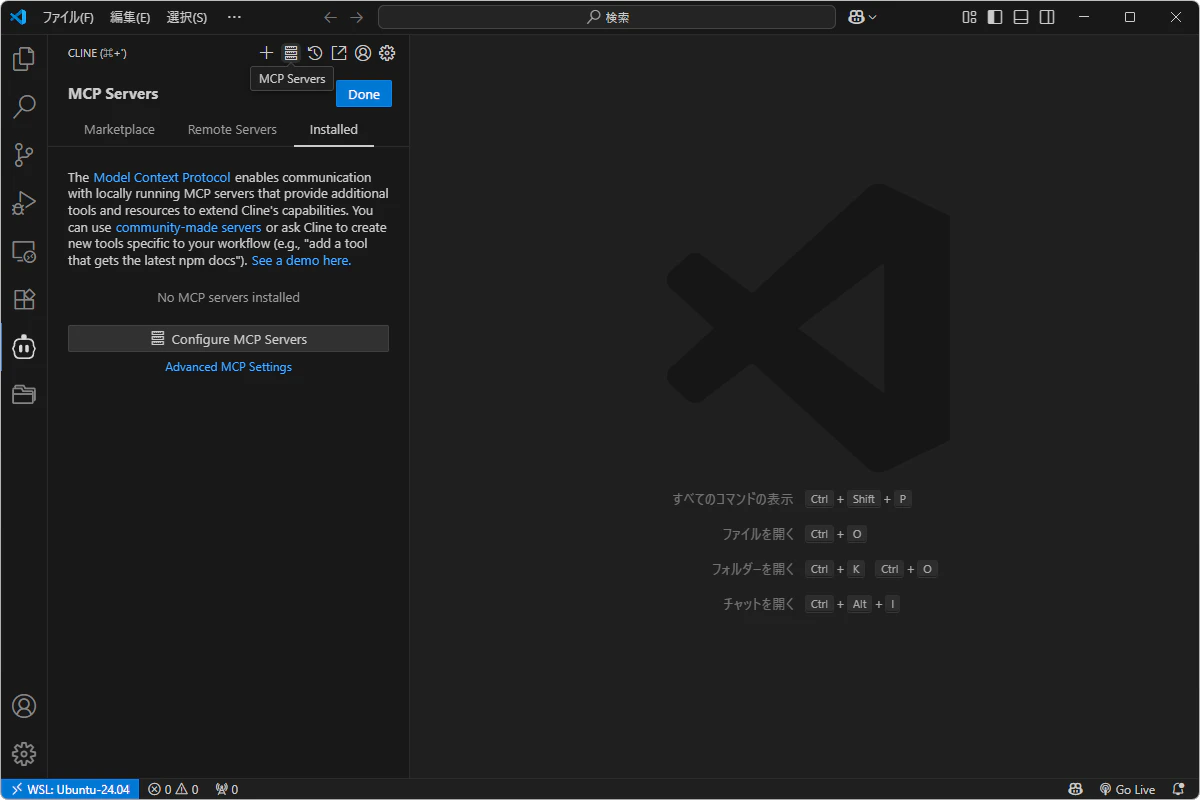Click the blue Done button

(x=364, y=94)
